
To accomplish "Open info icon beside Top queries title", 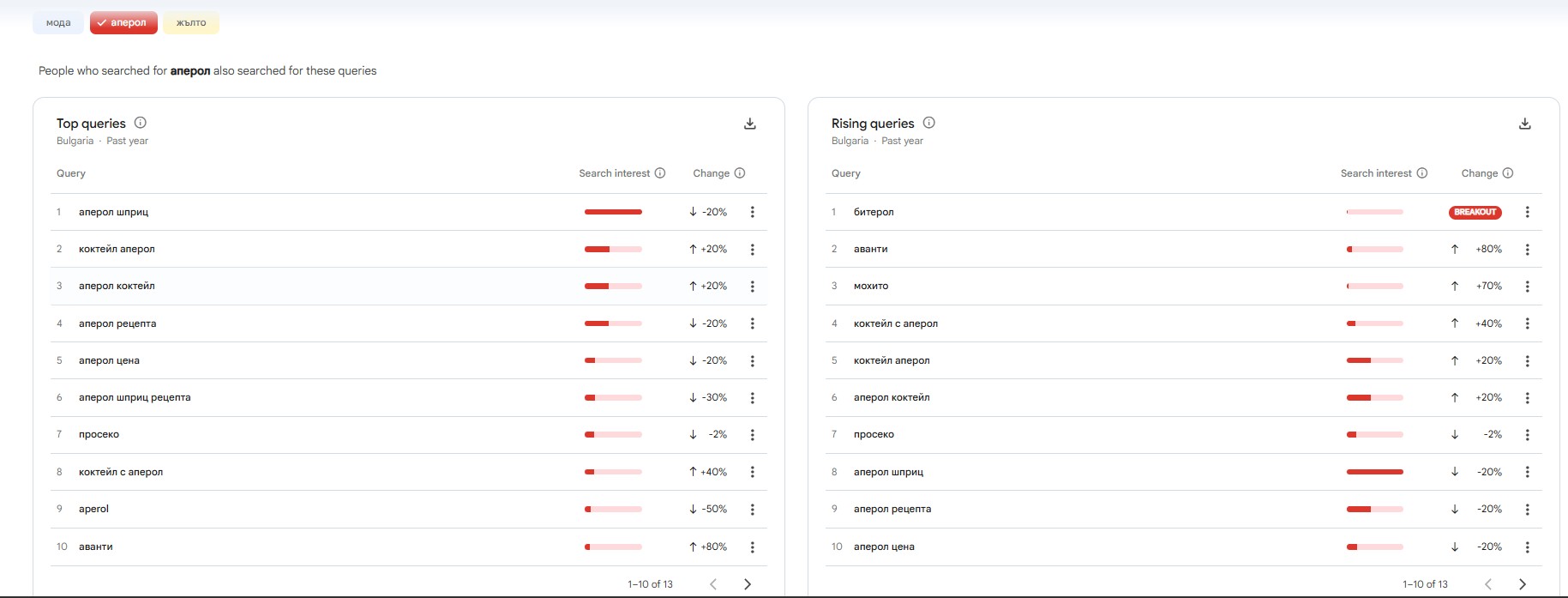I will click(141, 123).
